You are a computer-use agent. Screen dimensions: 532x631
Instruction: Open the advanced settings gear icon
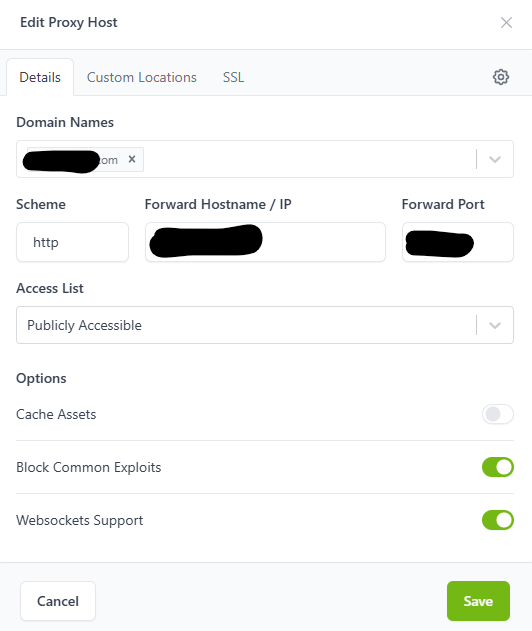(501, 77)
